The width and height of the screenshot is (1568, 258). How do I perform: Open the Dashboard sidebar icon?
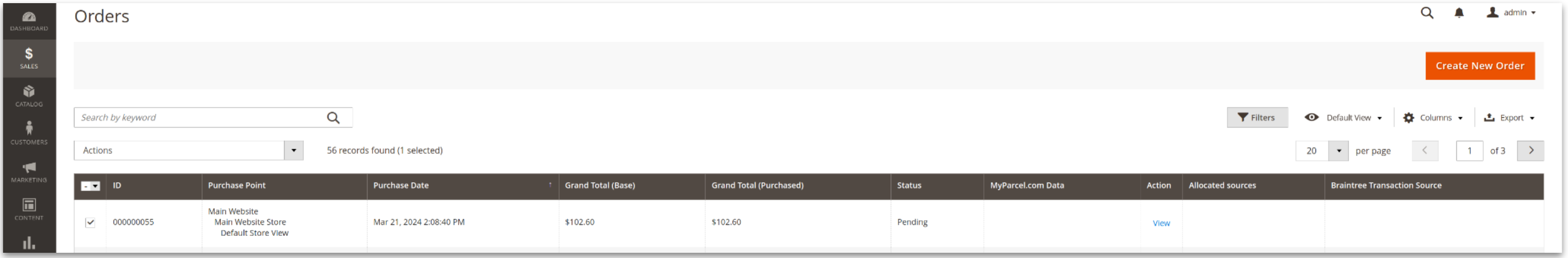(x=29, y=21)
